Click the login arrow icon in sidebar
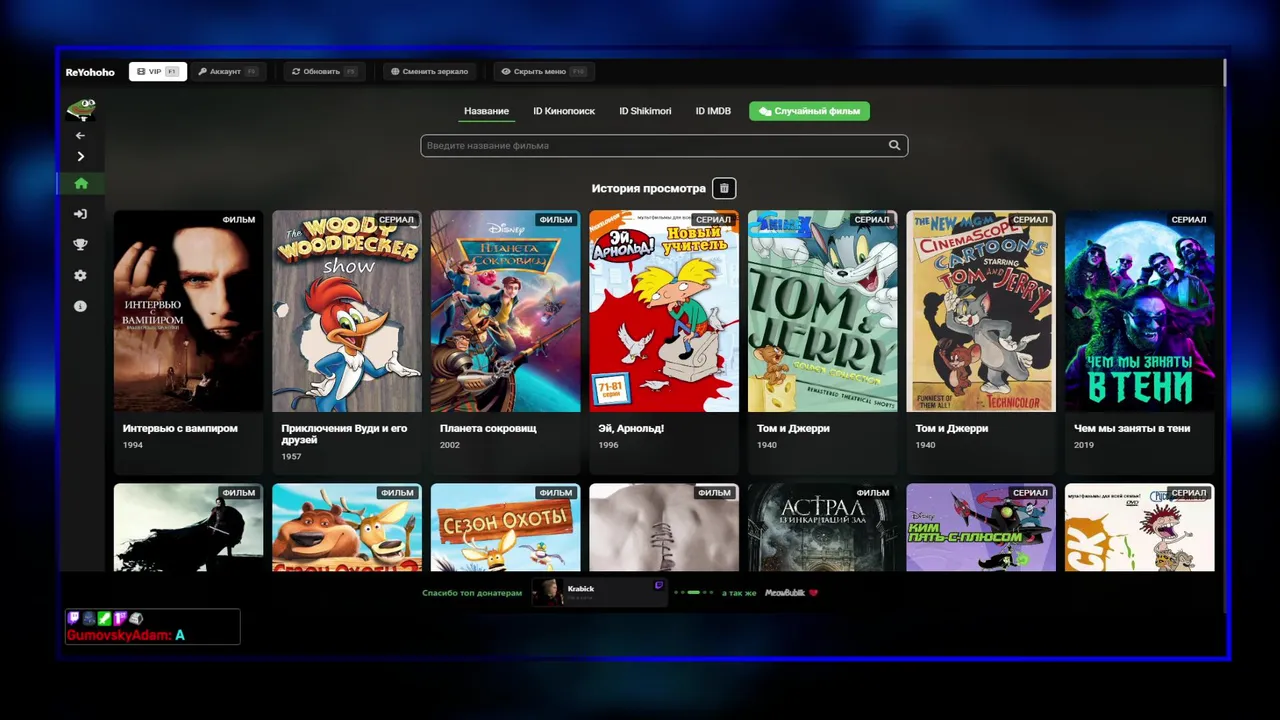1280x720 pixels. pos(81,214)
